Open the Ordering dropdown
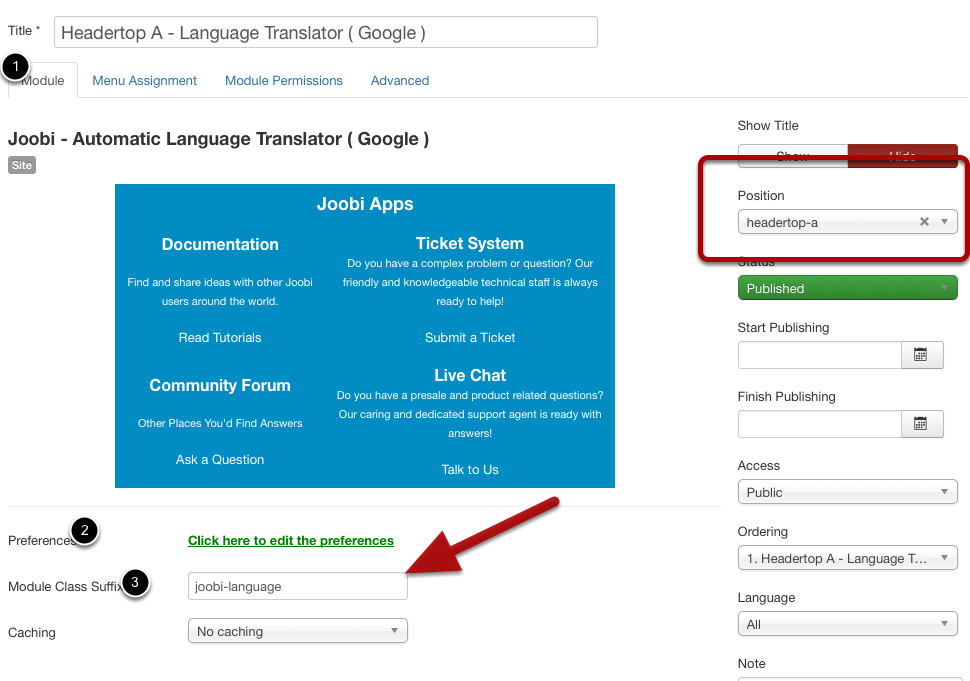The width and height of the screenshot is (970, 681). pos(848,558)
